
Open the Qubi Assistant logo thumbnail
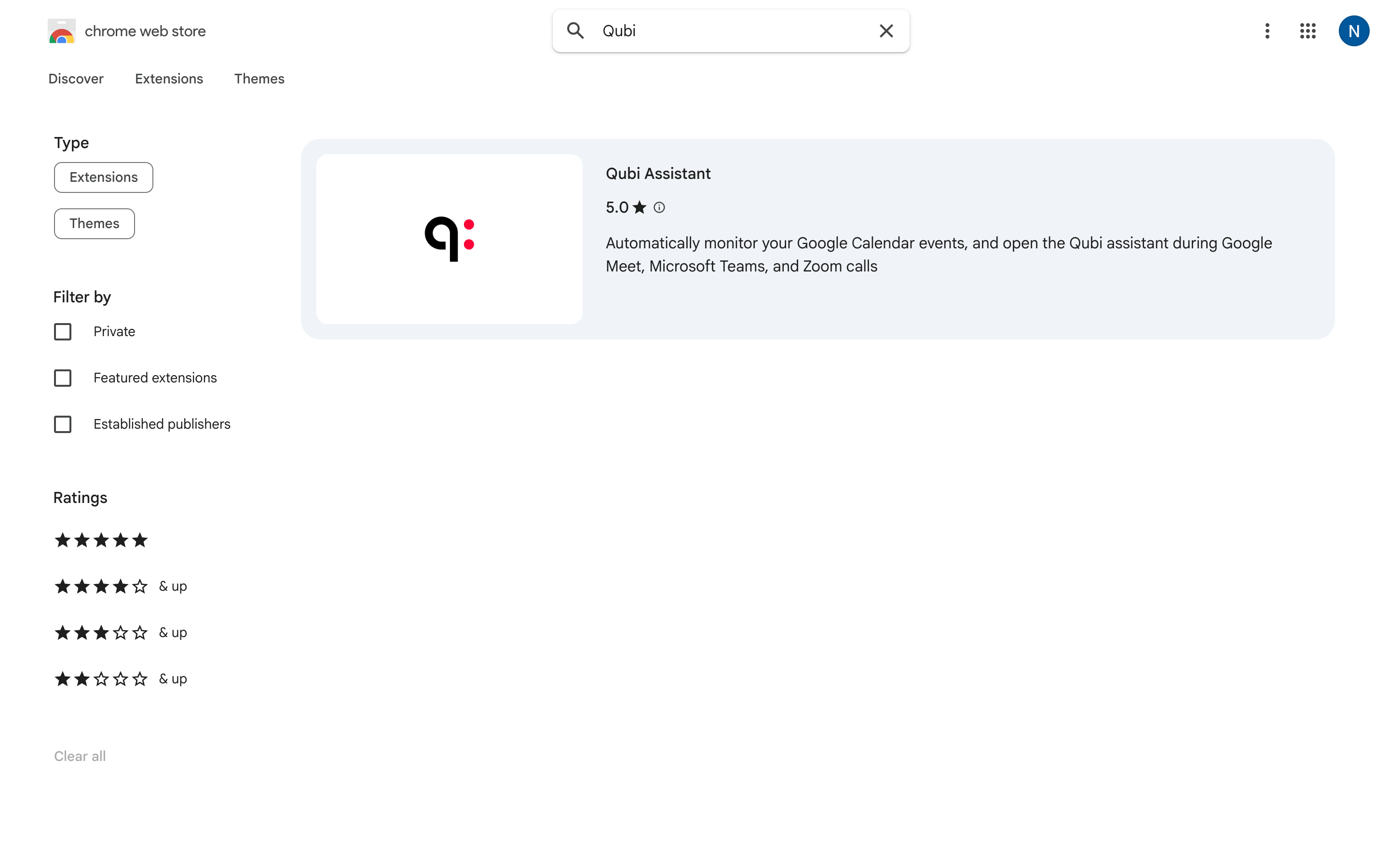coord(449,239)
